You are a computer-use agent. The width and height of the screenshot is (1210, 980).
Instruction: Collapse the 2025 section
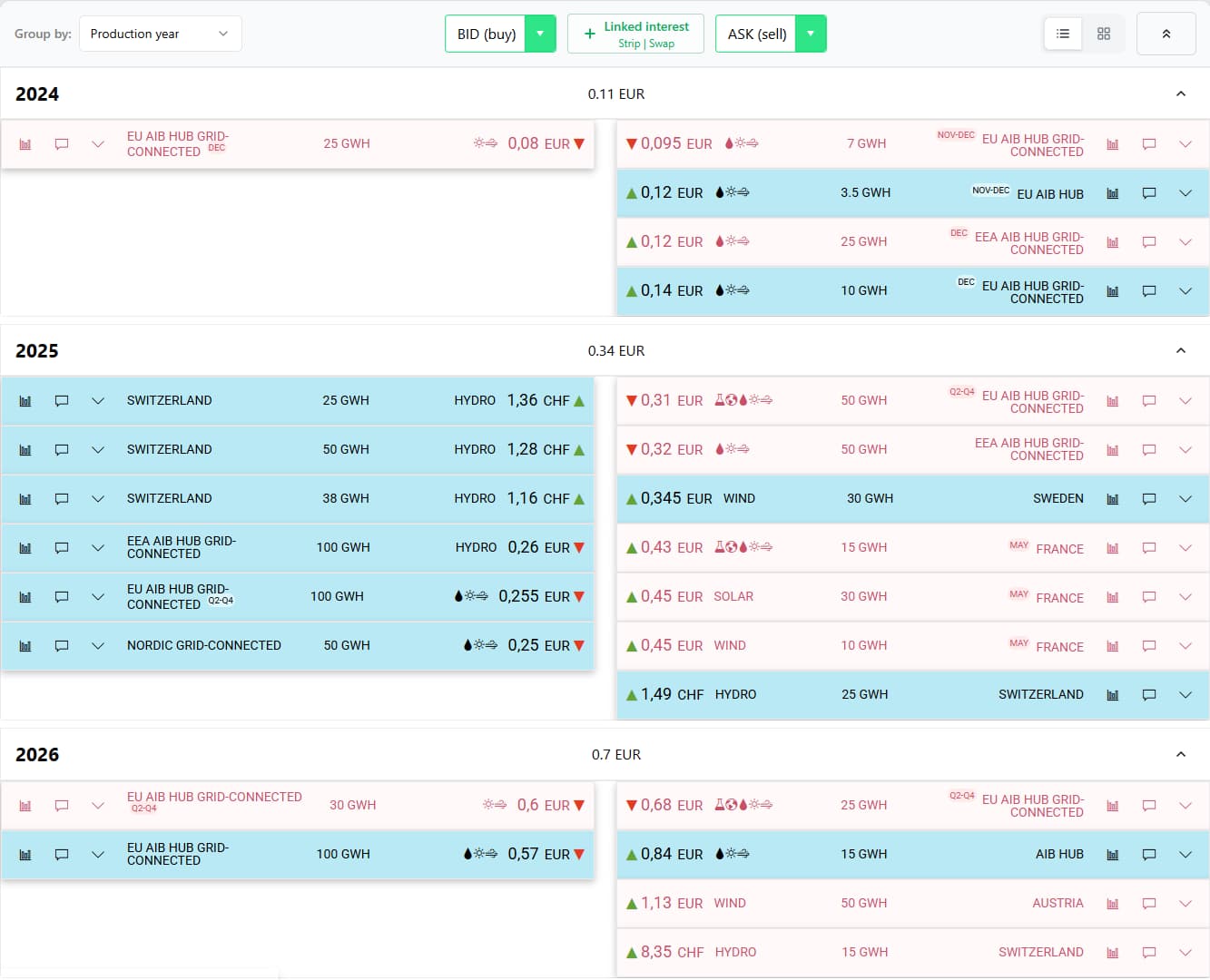click(x=1181, y=350)
